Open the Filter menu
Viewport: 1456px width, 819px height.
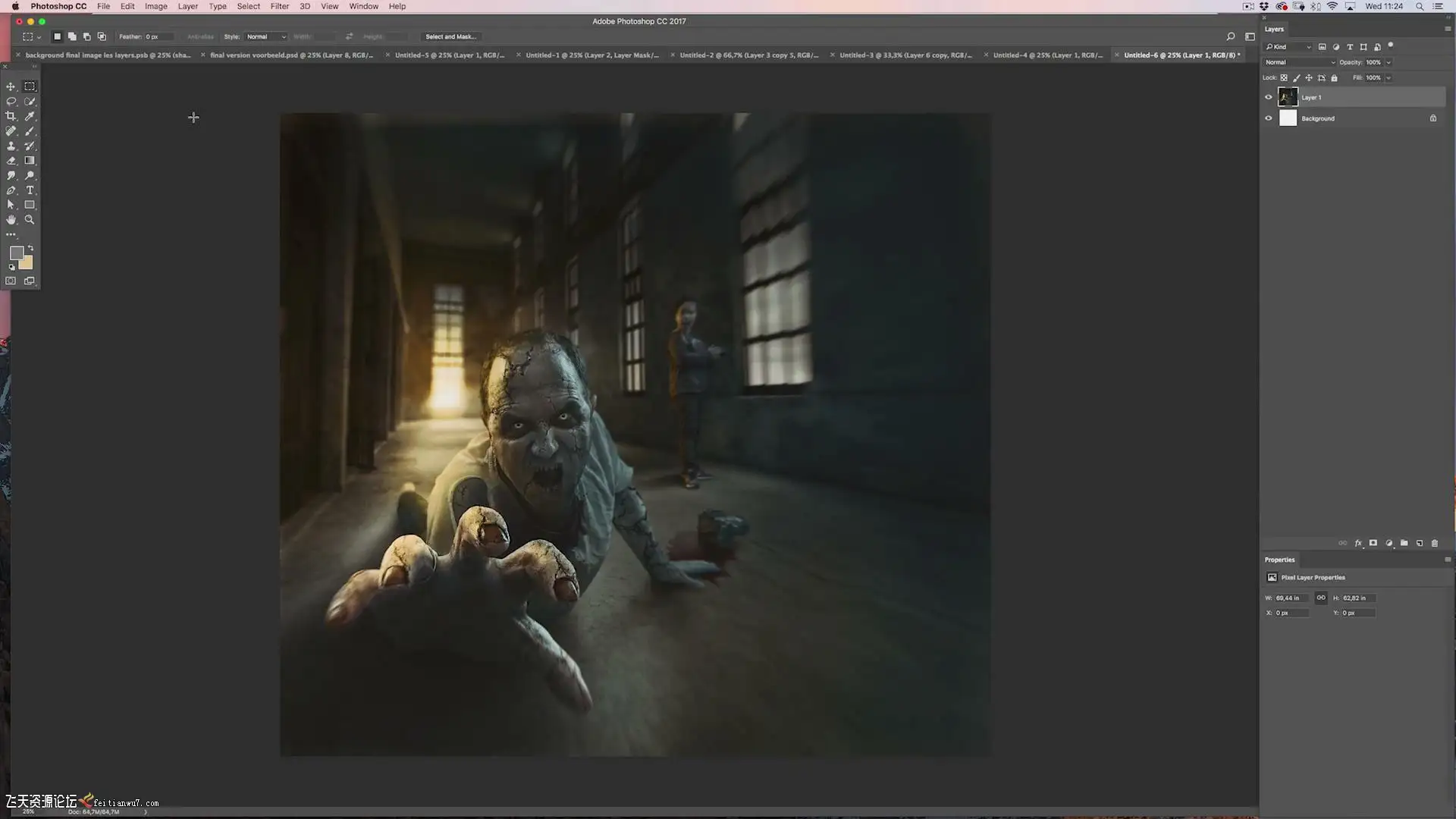pos(279,6)
